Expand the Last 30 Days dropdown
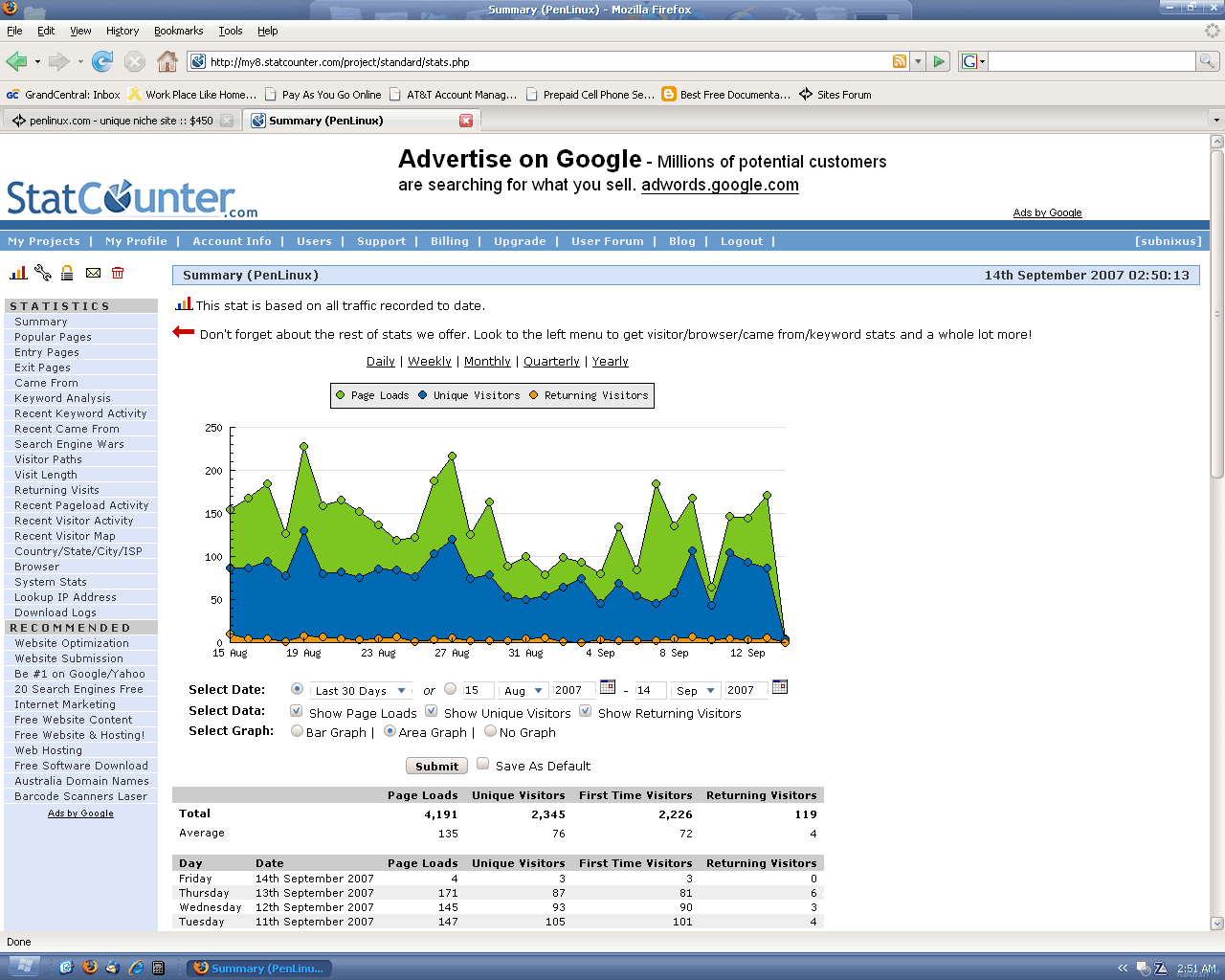 point(362,690)
